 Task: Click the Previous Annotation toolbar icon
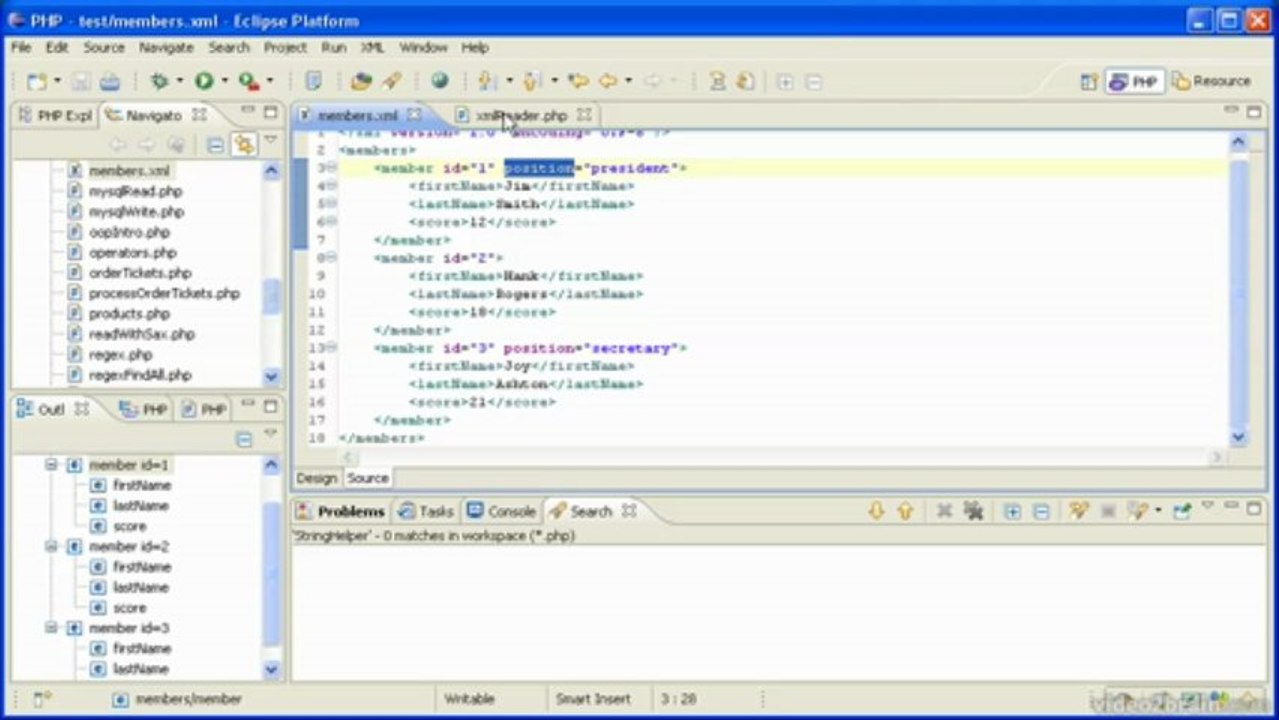click(532, 81)
